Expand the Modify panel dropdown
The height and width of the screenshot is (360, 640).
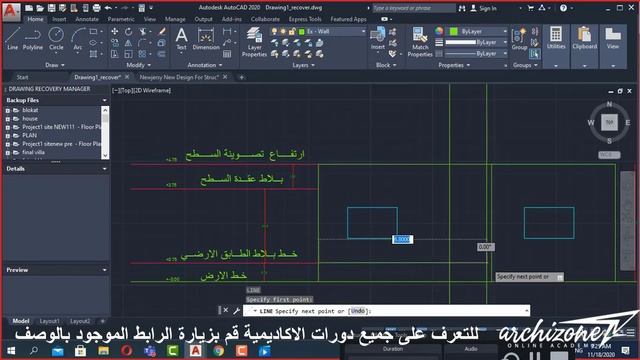138,65
